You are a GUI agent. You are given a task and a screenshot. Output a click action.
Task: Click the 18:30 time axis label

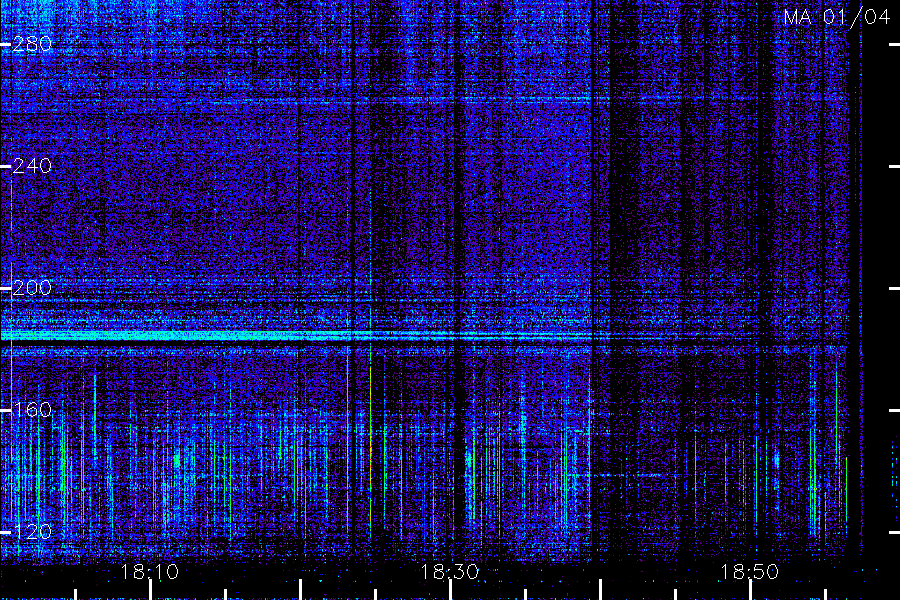pos(449,572)
